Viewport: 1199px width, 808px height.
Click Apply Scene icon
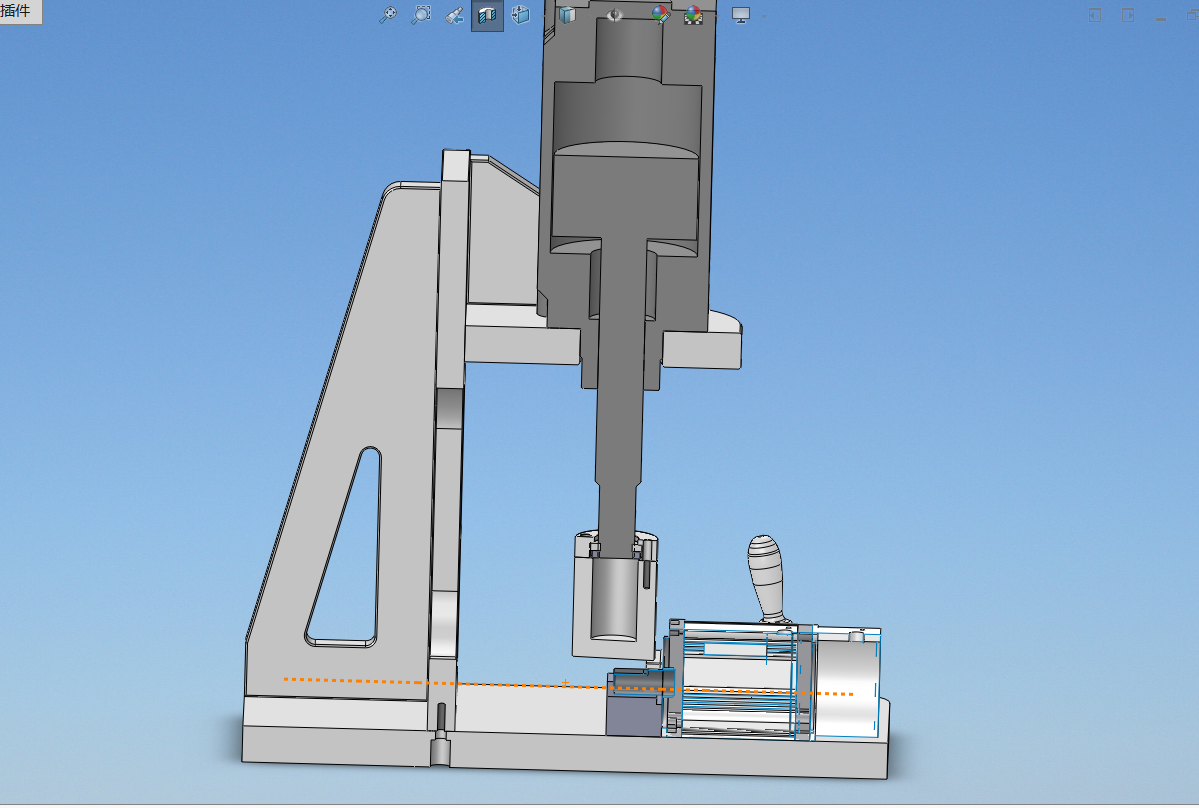click(693, 15)
